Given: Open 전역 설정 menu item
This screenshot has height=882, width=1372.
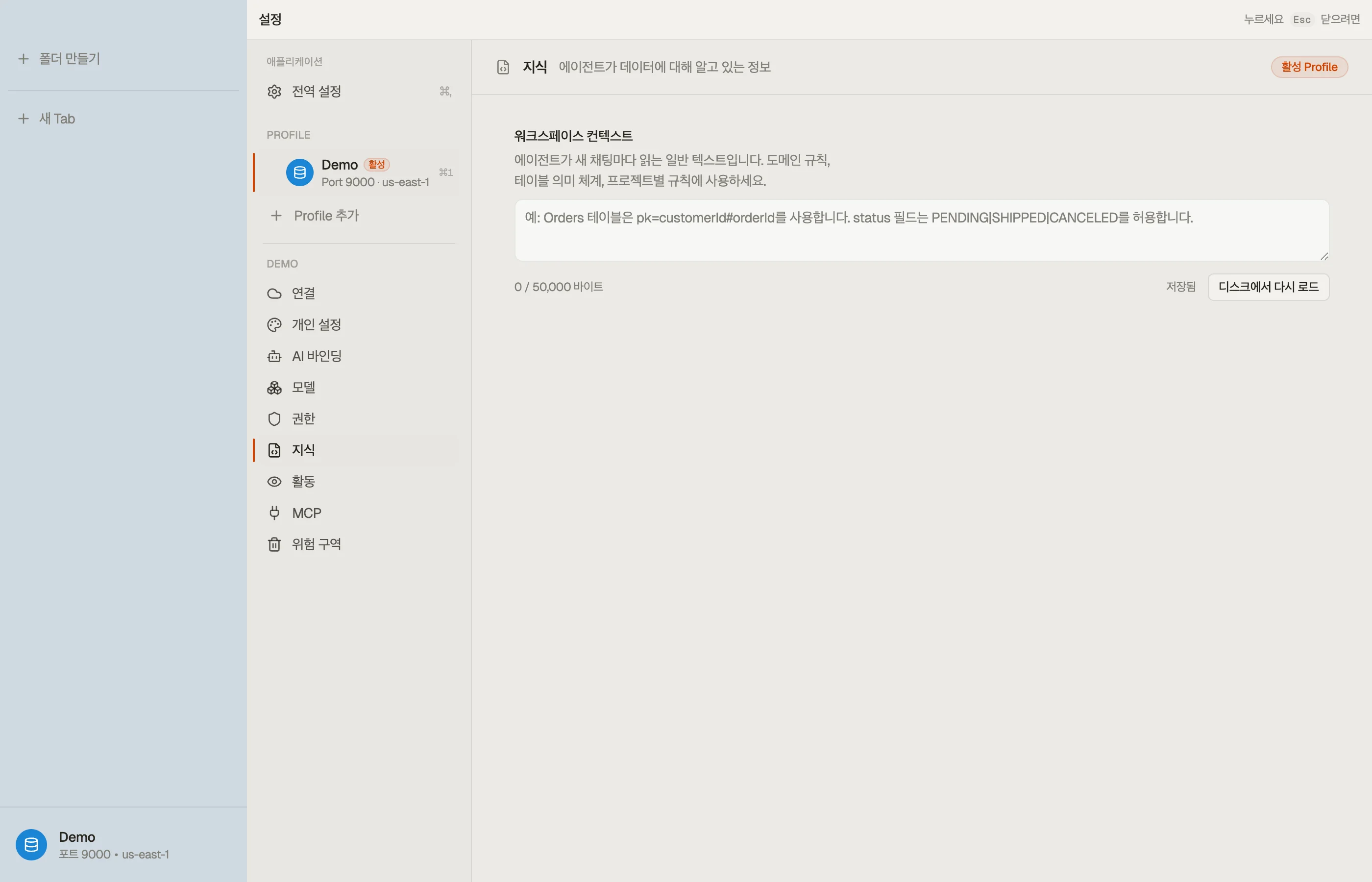Looking at the screenshot, I should point(359,92).
